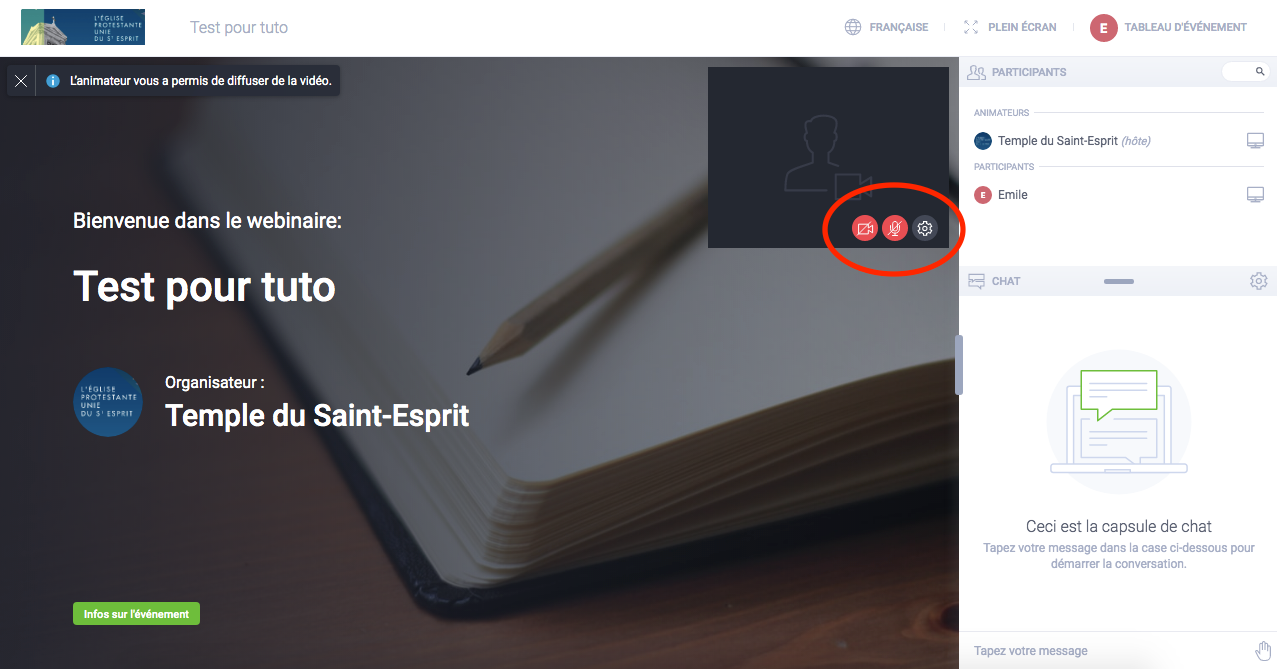Image resolution: width=1277 pixels, height=669 pixels.
Task: Switch to Plein écran mode
Action: coord(1009,27)
